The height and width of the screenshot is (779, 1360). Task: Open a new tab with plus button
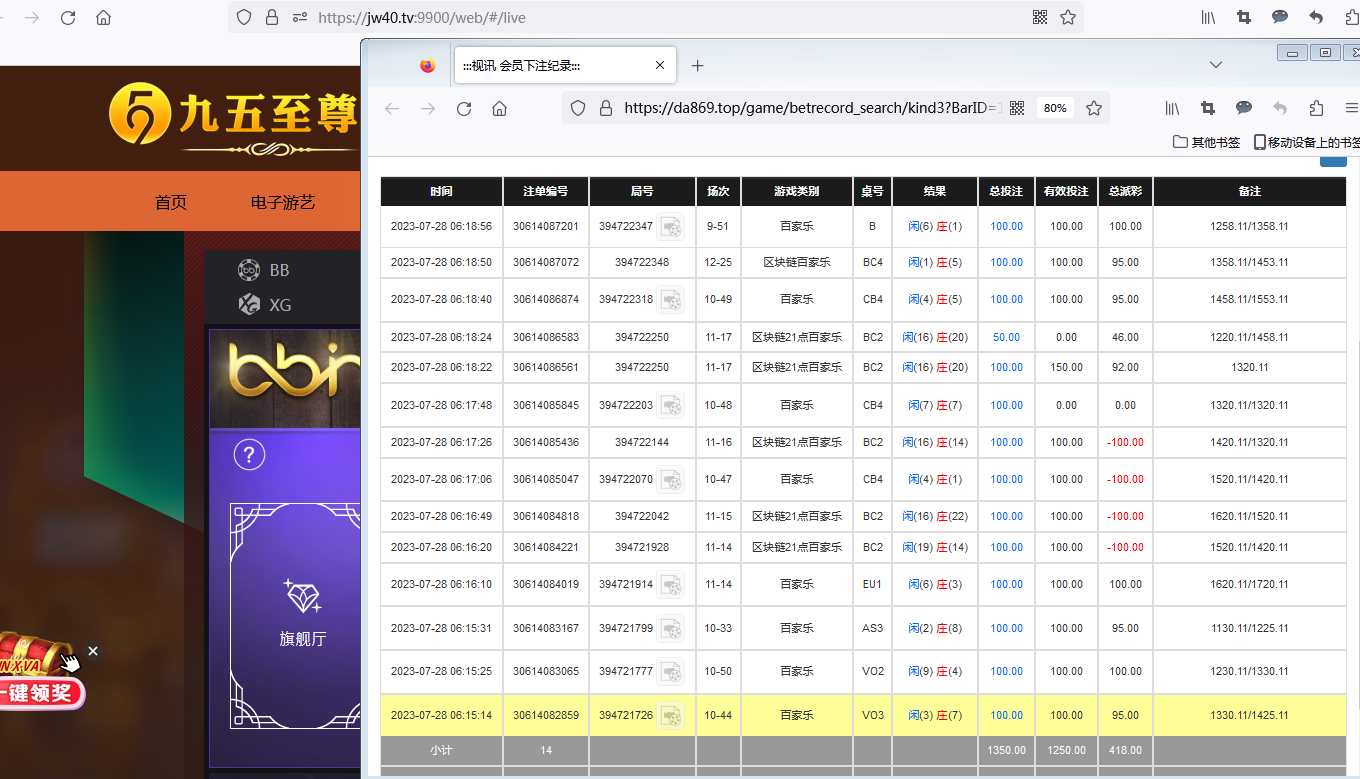[x=698, y=65]
